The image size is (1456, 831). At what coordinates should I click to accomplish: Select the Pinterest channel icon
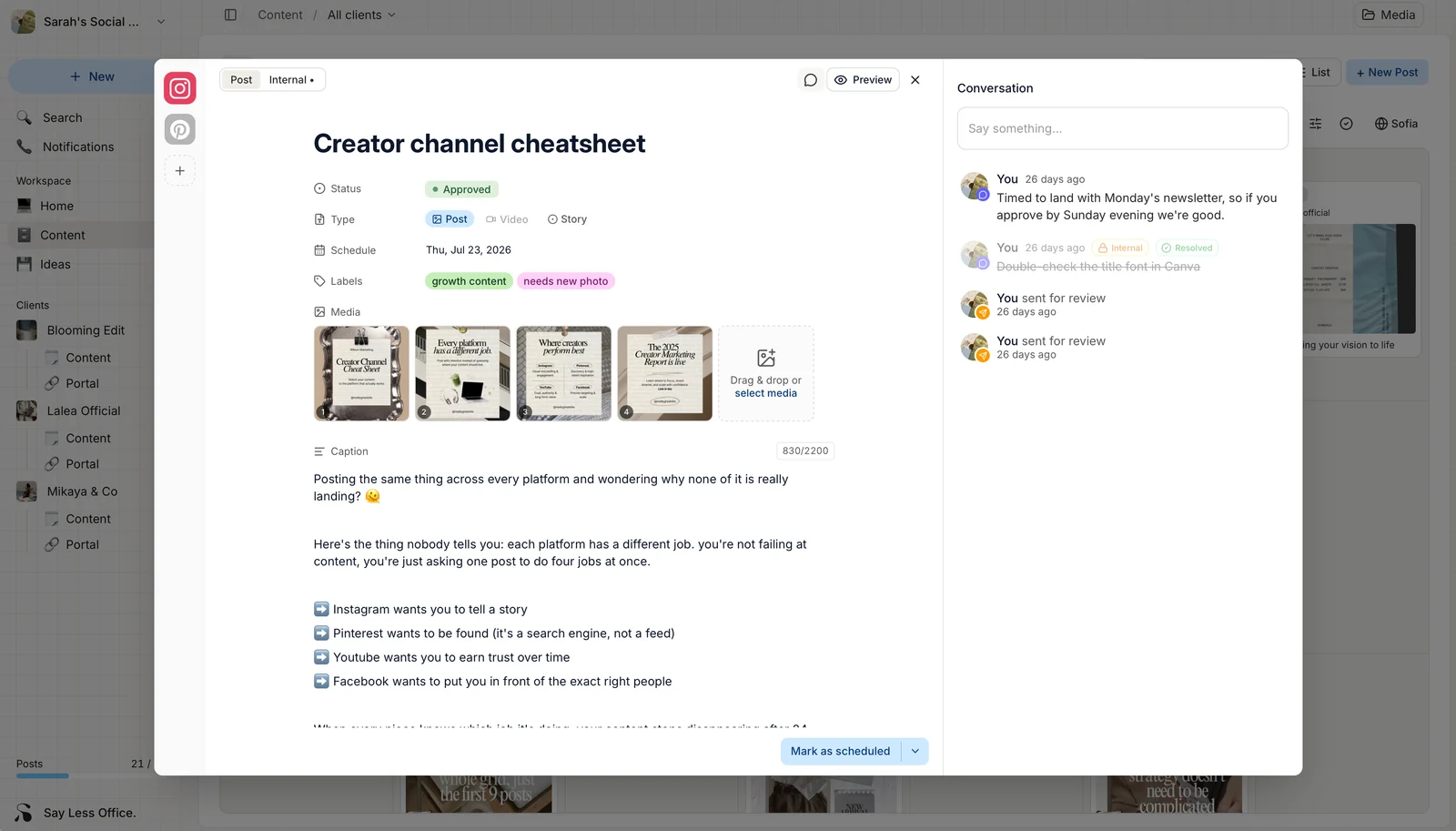click(180, 129)
